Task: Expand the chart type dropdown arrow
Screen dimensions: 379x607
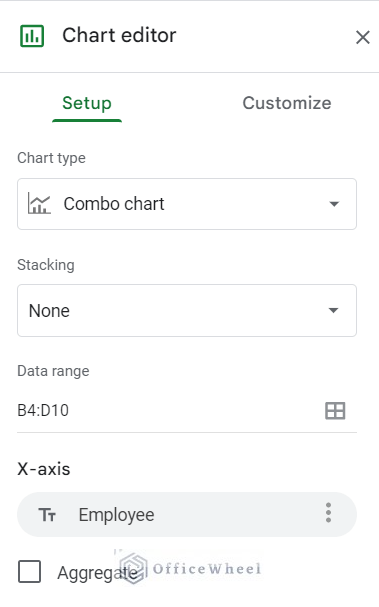Action: 334,204
